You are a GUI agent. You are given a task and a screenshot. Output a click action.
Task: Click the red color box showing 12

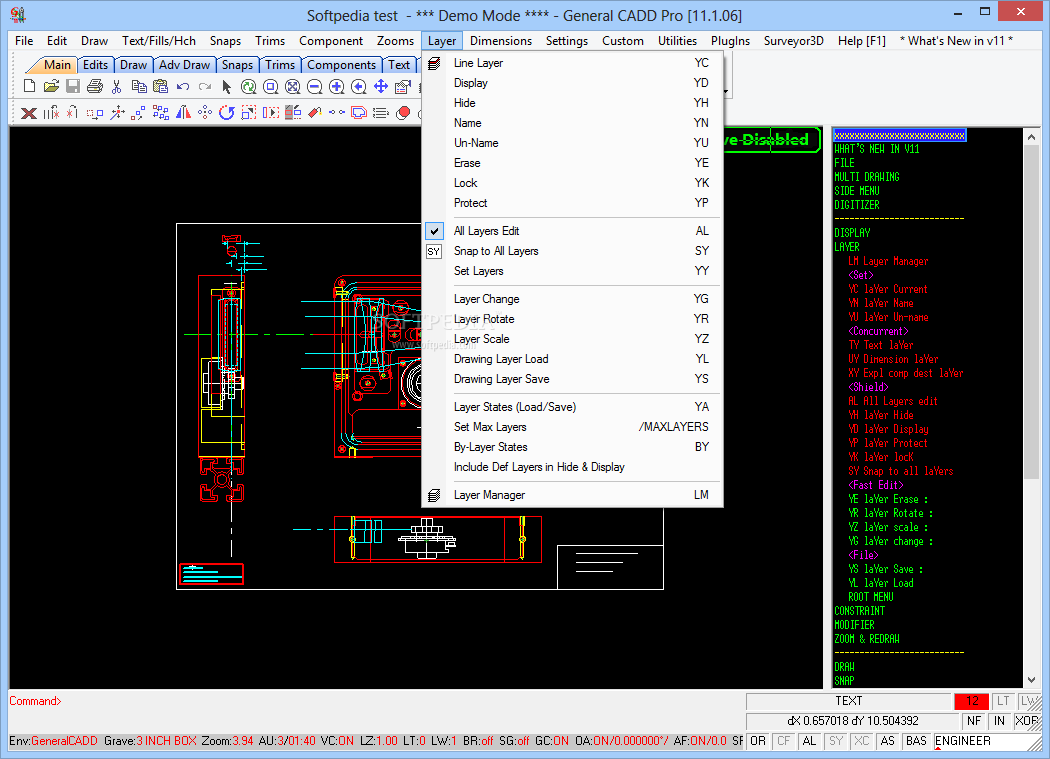972,701
